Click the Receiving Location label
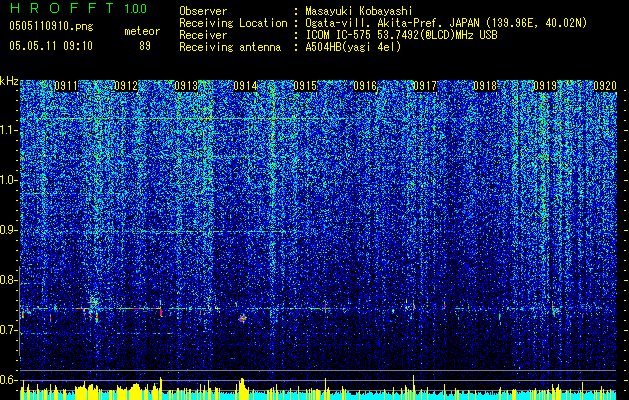The width and height of the screenshot is (629, 400). tap(233, 23)
